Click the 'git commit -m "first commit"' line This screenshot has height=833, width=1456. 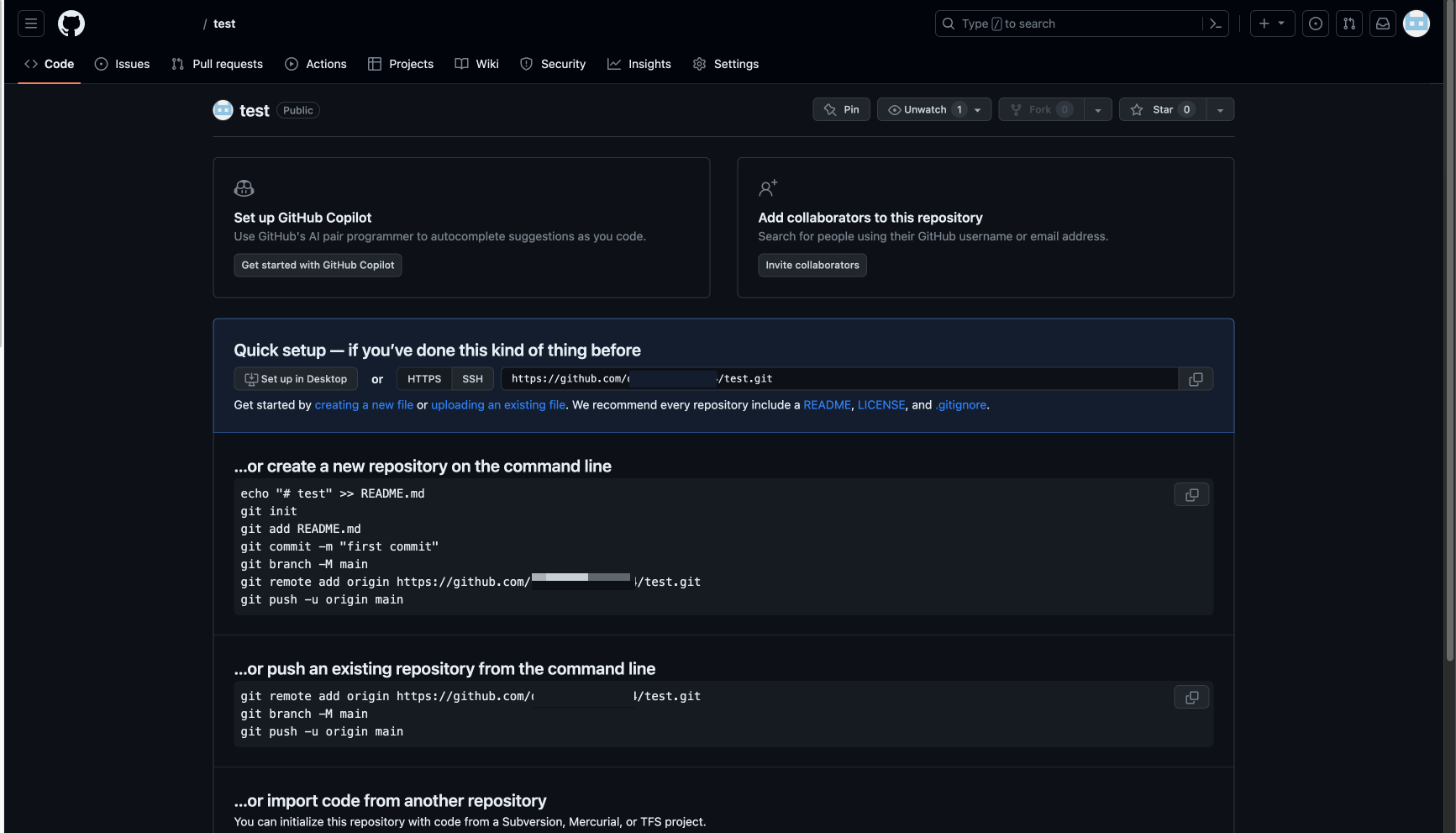tap(339, 546)
